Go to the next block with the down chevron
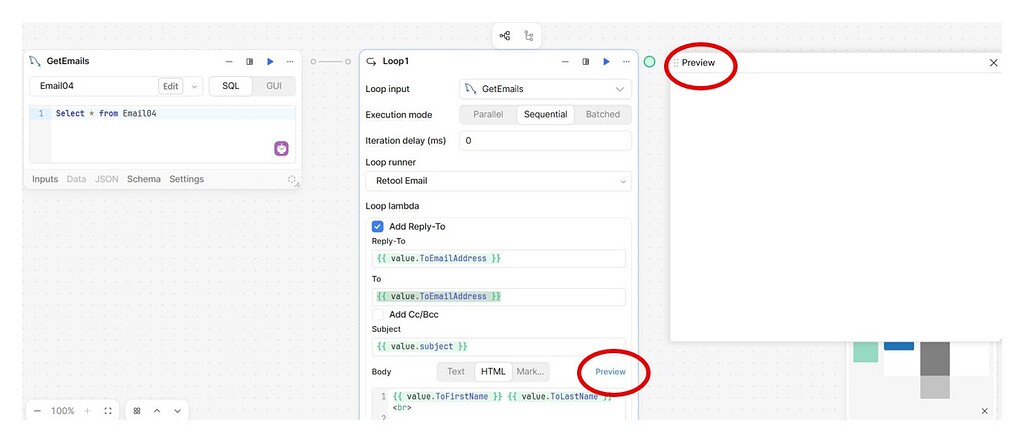Screen dimensions: 1024x446 tap(177, 411)
